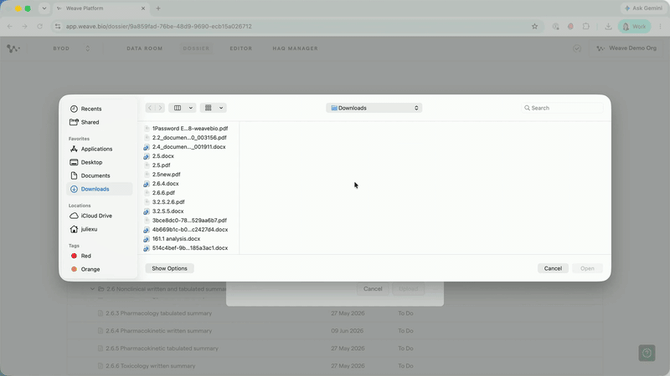Open Downloads folder location popup
670x376 pixels.
point(374,108)
